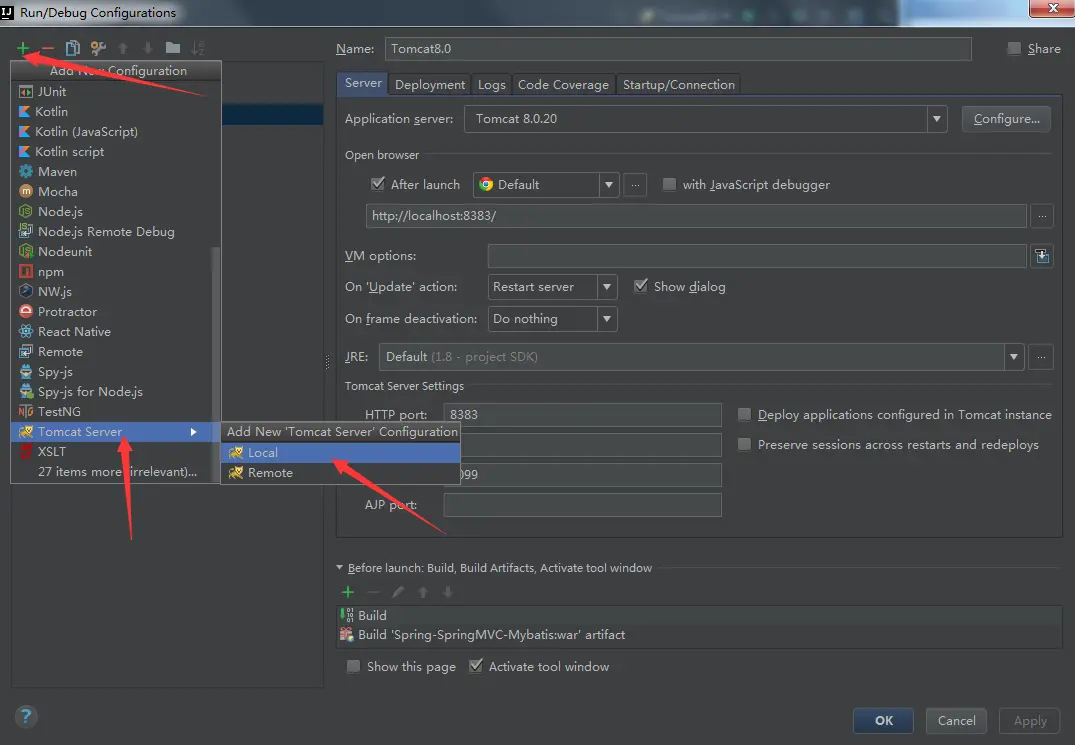
Task: Open browser selection ellipsis button
Action: [636, 185]
